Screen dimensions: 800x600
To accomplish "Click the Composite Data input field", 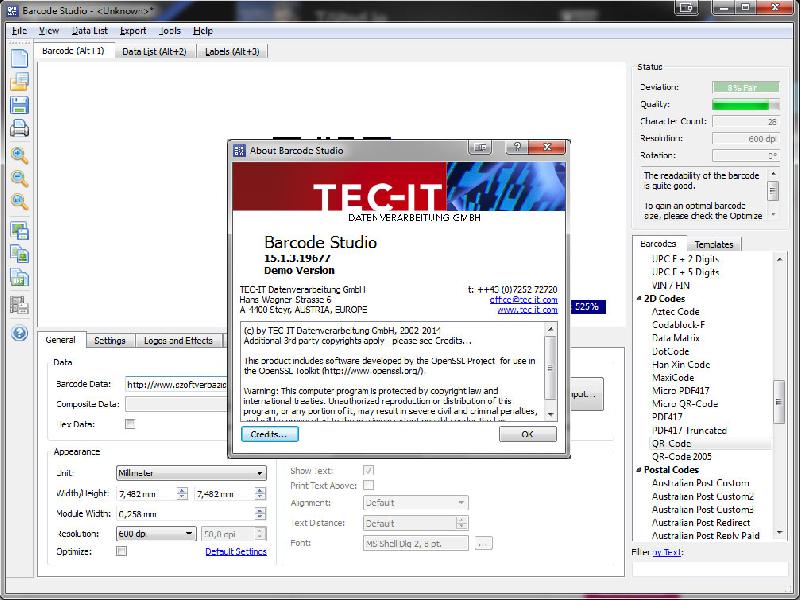I will click(177, 404).
